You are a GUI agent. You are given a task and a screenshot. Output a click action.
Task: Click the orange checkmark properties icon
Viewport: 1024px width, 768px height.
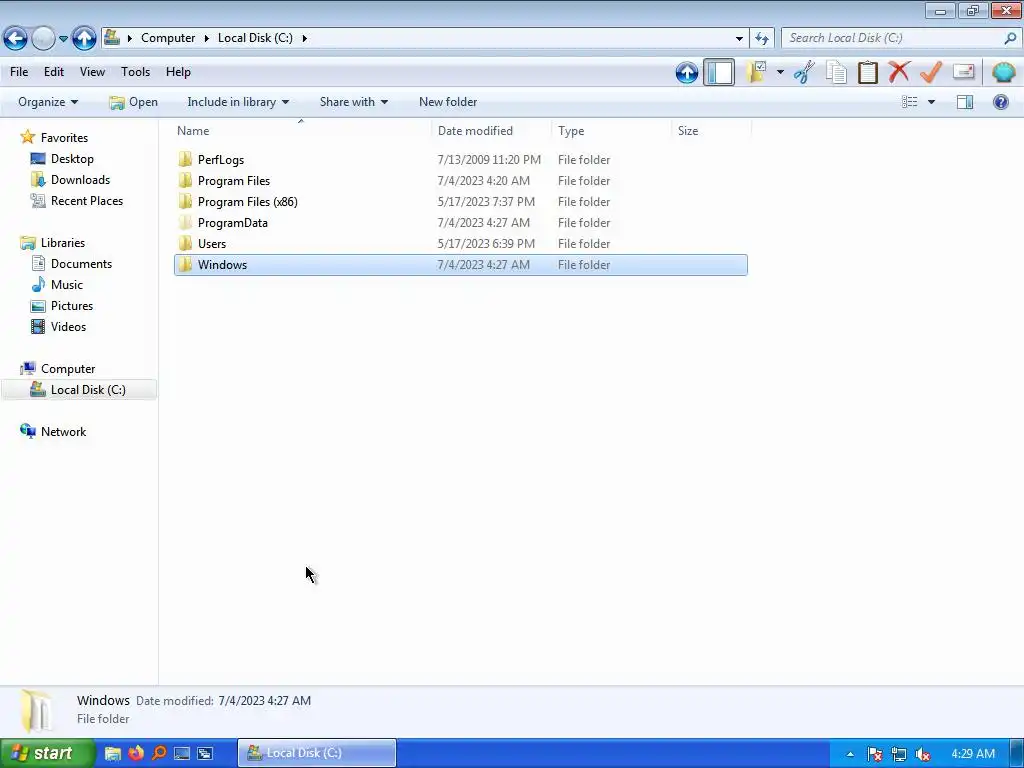pyautogui.click(x=931, y=72)
